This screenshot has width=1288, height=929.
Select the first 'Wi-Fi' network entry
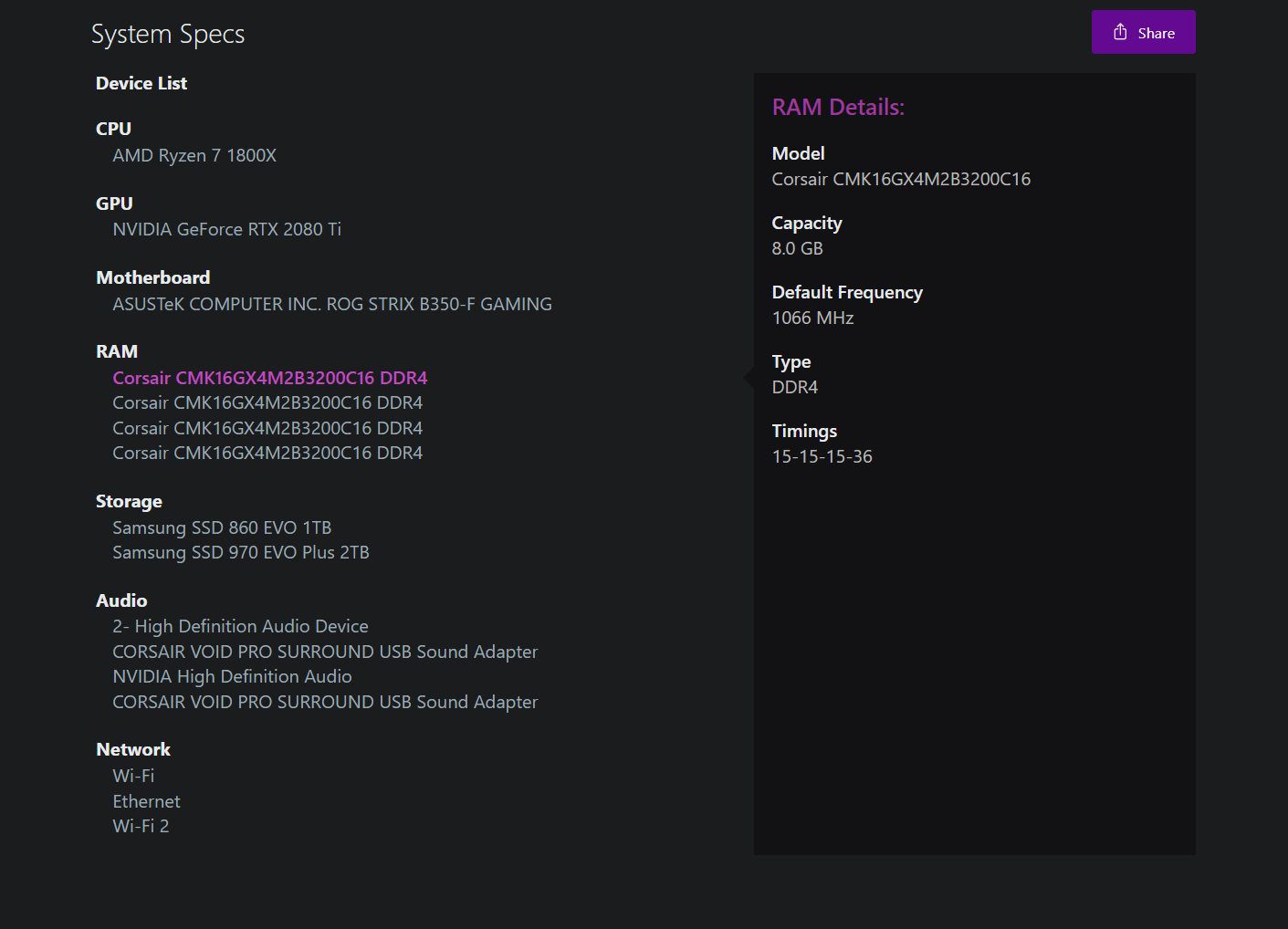tap(133, 777)
